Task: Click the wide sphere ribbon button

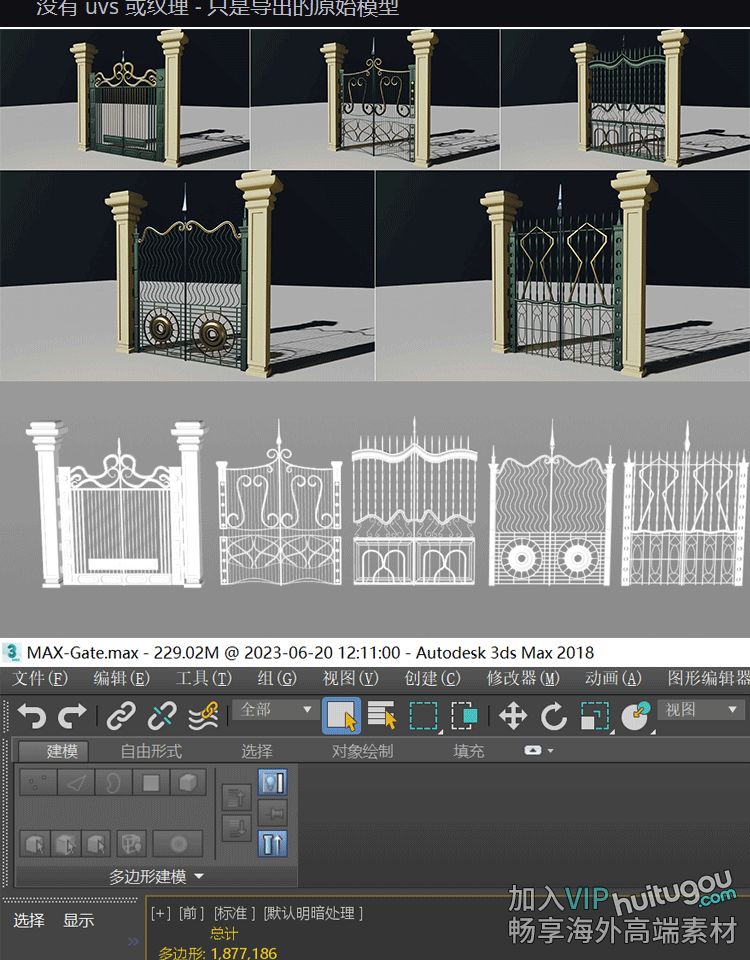Action: pyautogui.click(x=178, y=844)
